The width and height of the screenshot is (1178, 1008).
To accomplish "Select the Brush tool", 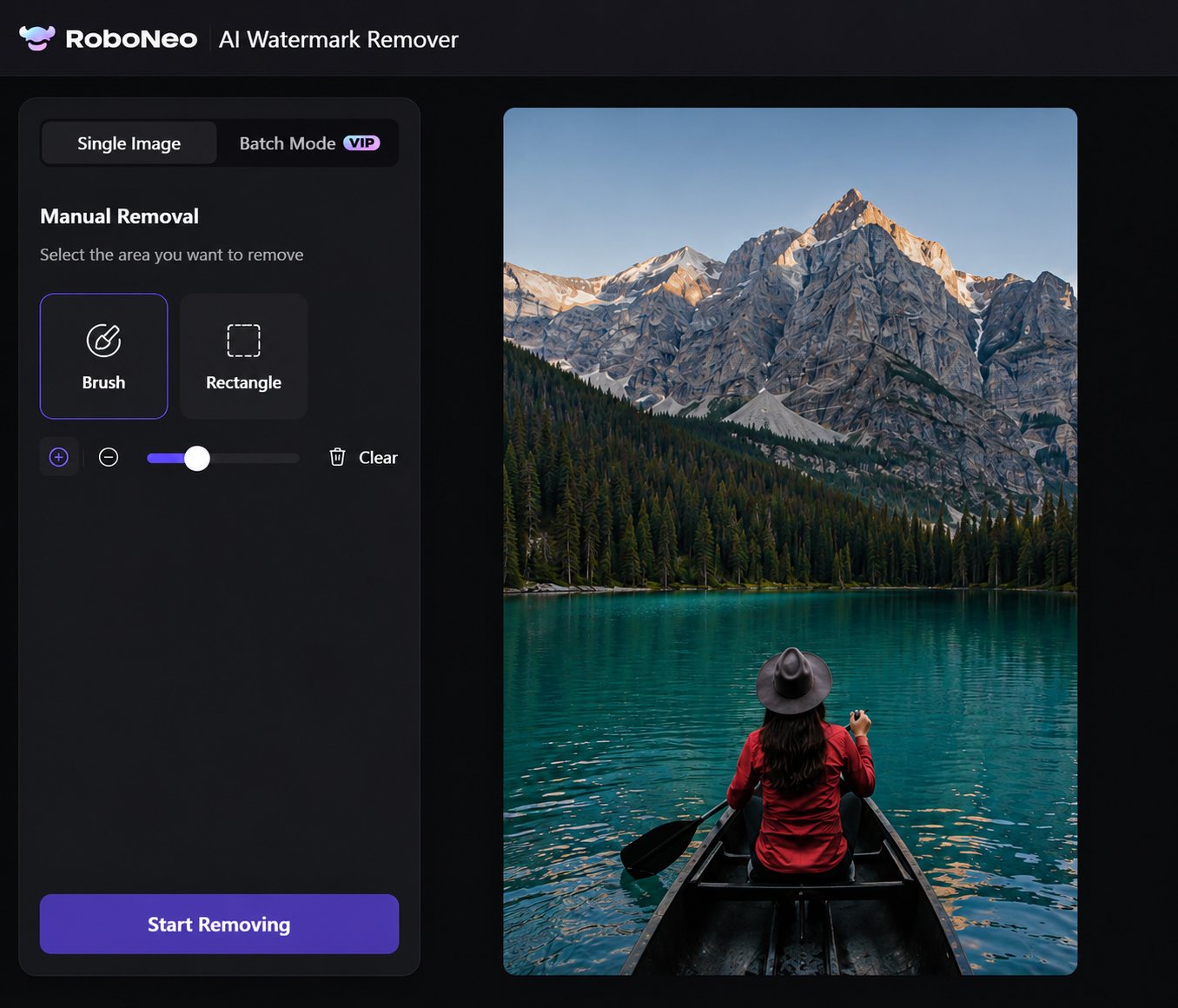I will tap(103, 356).
